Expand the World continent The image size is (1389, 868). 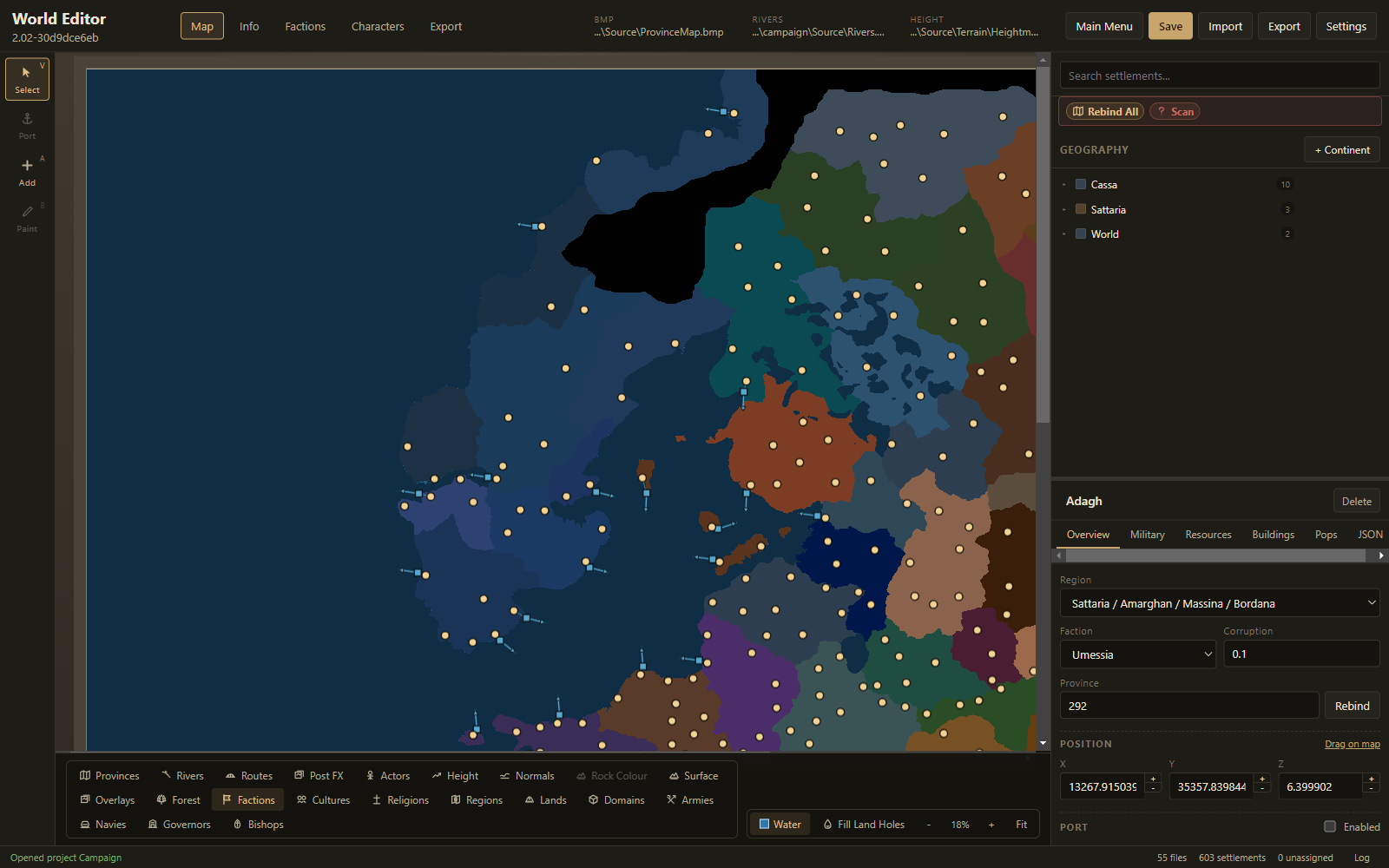1064,233
